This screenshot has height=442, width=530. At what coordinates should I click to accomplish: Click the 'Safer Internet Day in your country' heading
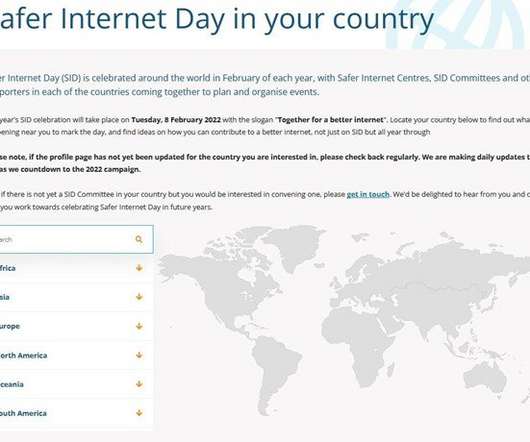[216, 19]
